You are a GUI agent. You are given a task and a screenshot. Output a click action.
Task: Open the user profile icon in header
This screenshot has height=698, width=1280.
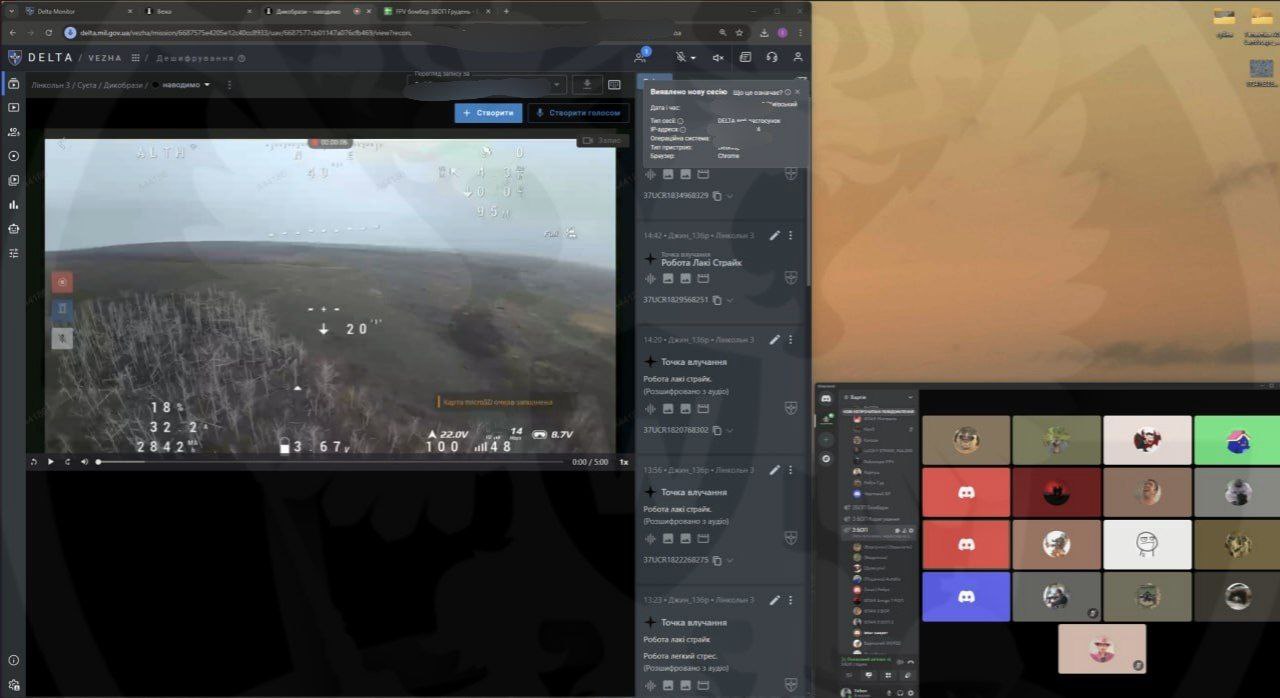tap(798, 58)
